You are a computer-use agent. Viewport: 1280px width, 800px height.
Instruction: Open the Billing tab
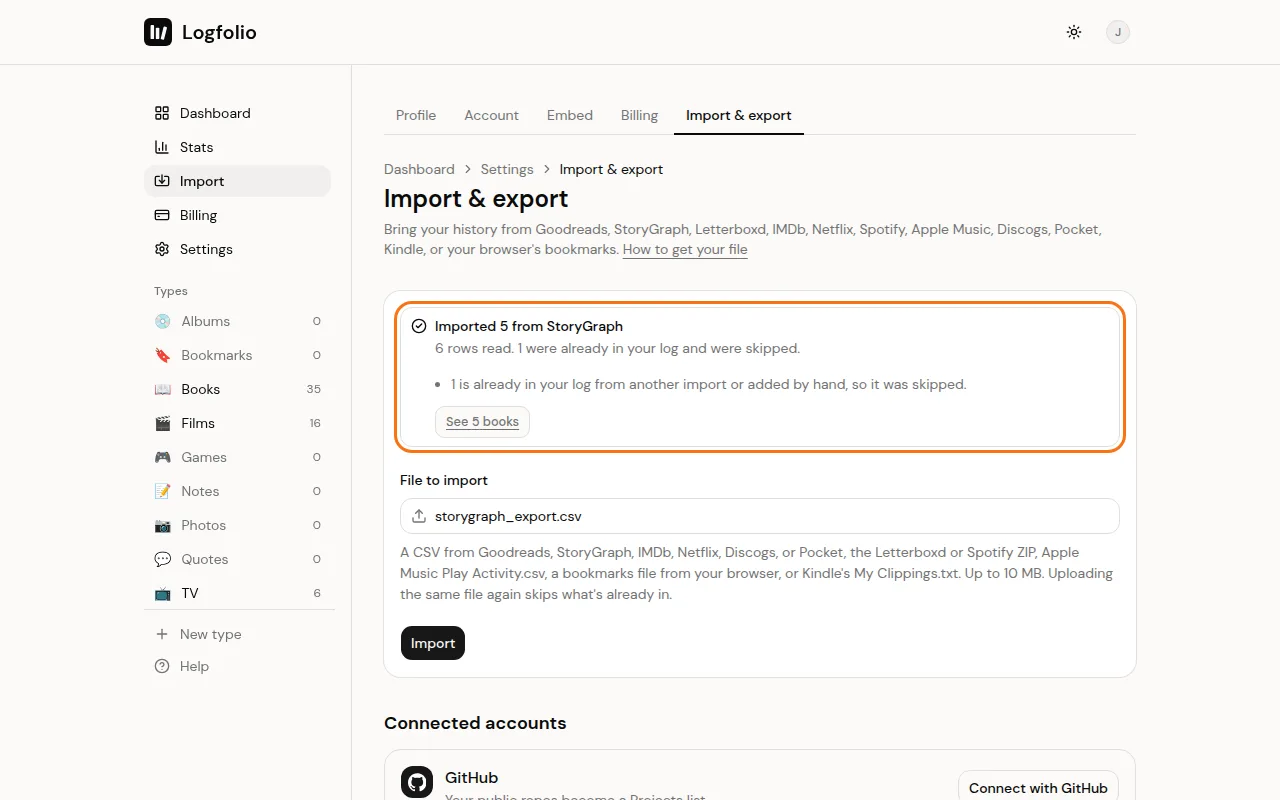click(639, 115)
